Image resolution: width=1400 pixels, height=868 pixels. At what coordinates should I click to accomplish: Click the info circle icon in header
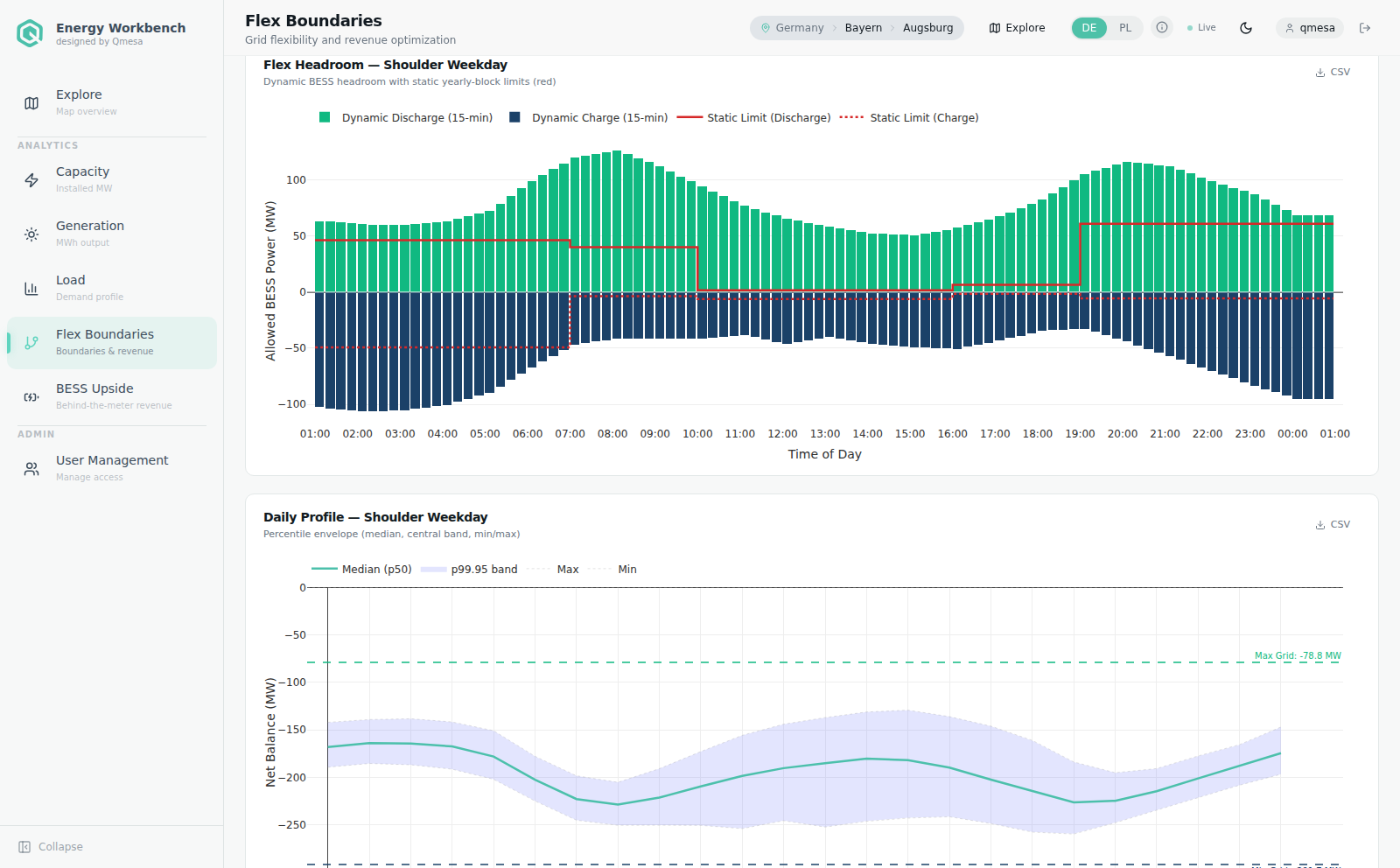click(x=1162, y=28)
